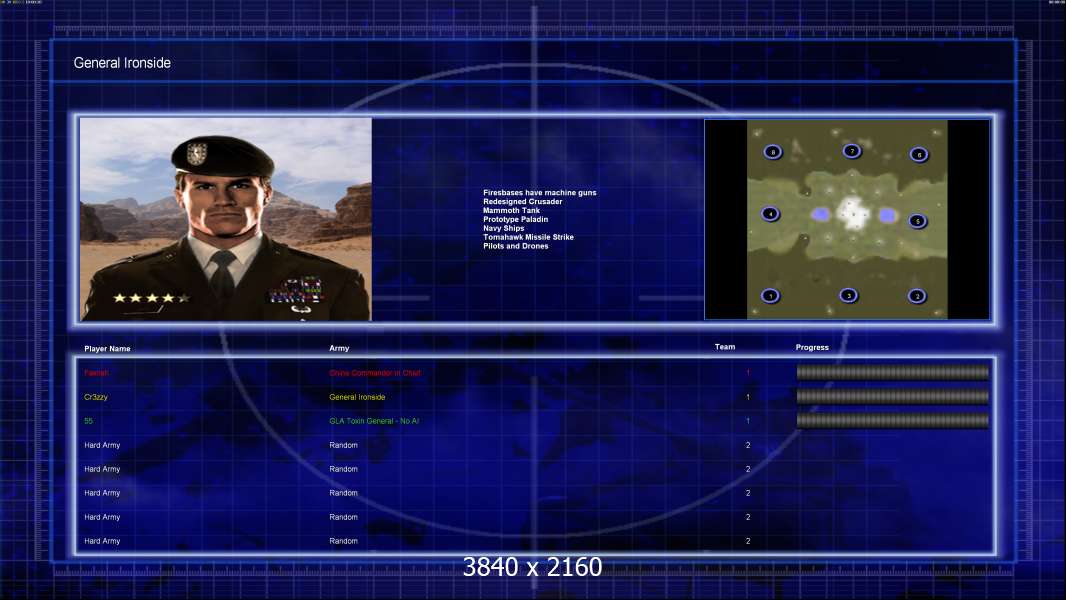Screen dimensions: 1066x600
Task: Click the "Army" column header
Action: click(x=339, y=348)
